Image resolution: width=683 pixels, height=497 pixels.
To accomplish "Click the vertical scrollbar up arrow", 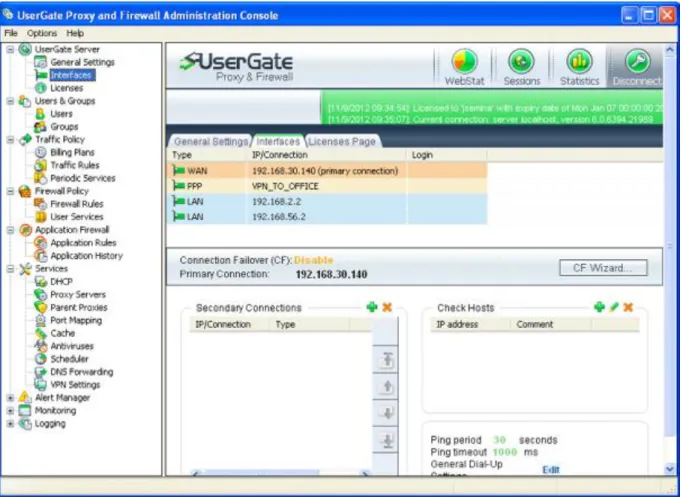I will (670, 50).
